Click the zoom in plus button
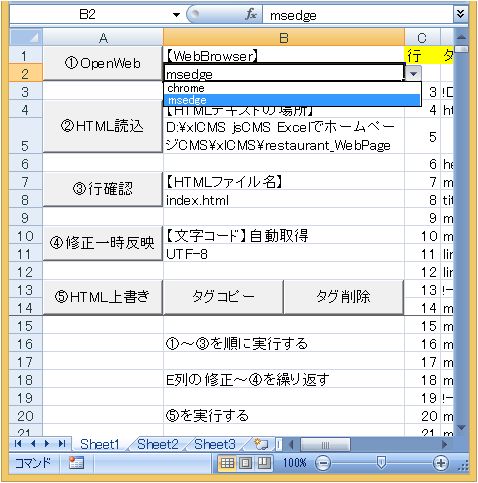 pos(441,463)
